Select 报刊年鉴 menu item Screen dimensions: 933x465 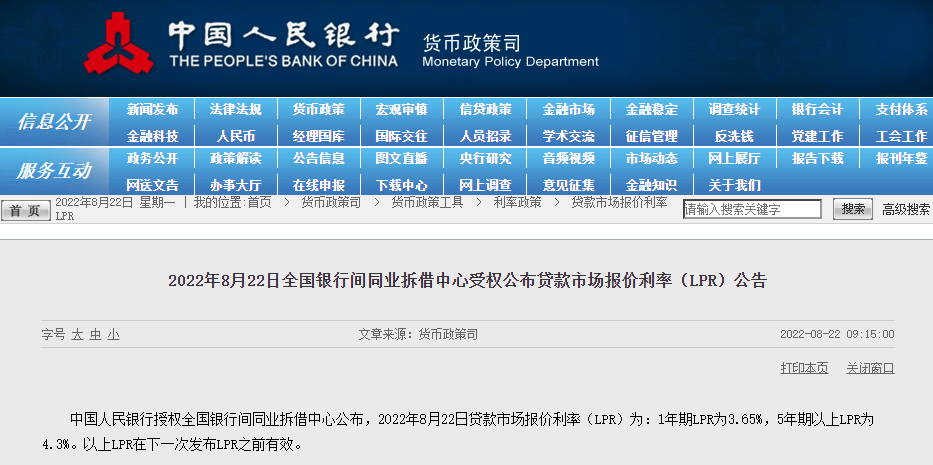pyautogui.click(x=901, y=158)
